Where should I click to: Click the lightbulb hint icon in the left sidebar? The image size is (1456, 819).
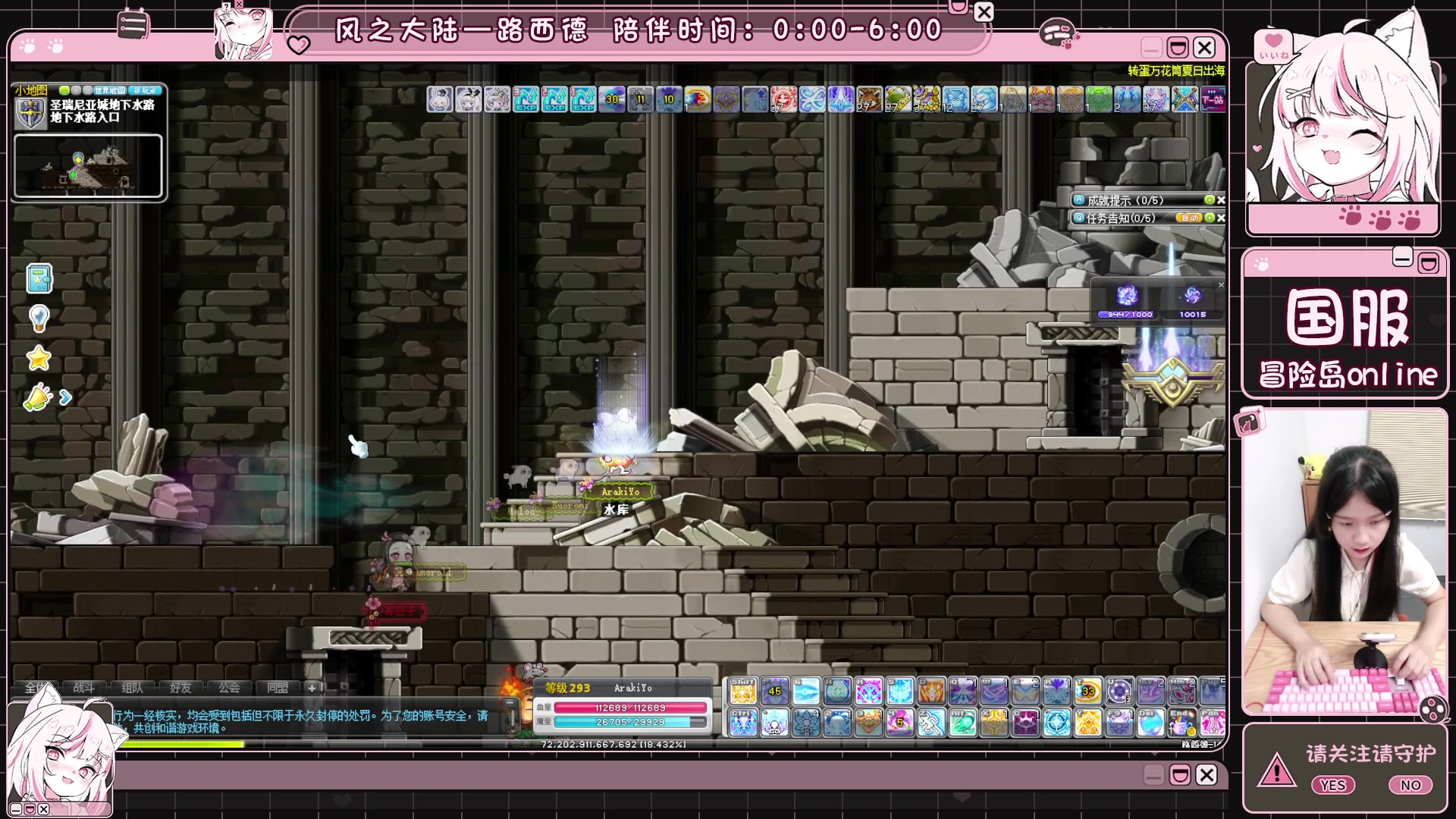[39, 318]
